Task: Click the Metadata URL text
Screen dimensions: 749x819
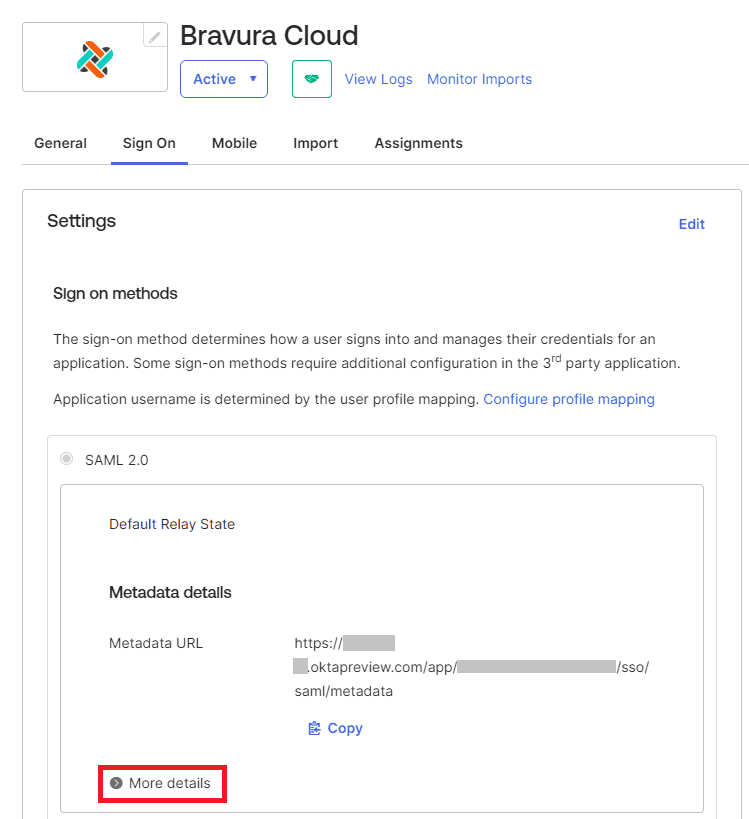Action: pos(471,667)
